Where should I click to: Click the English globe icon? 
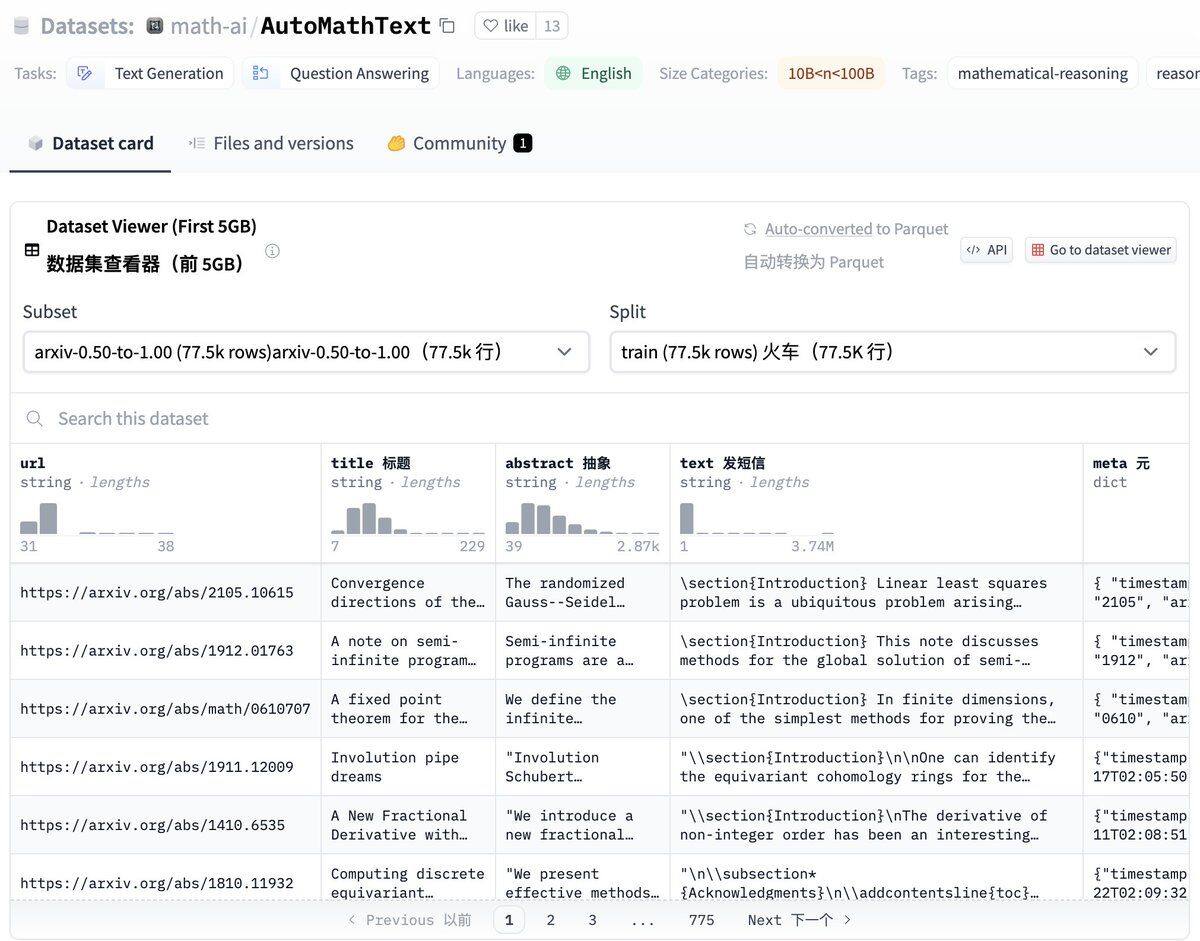[564, 73]
